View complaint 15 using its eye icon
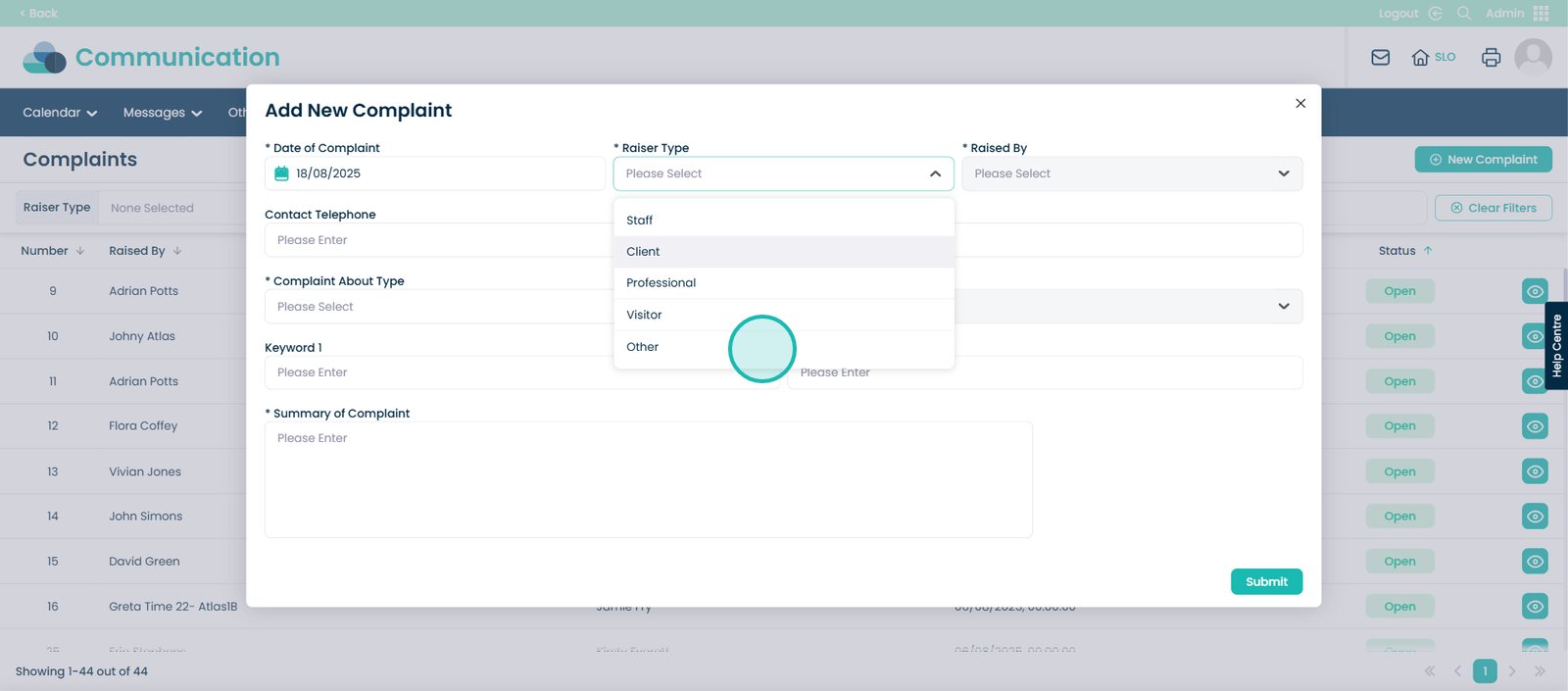This screenshot has height=691, width=1568. pyautogui.click(x=1535, y=562)
